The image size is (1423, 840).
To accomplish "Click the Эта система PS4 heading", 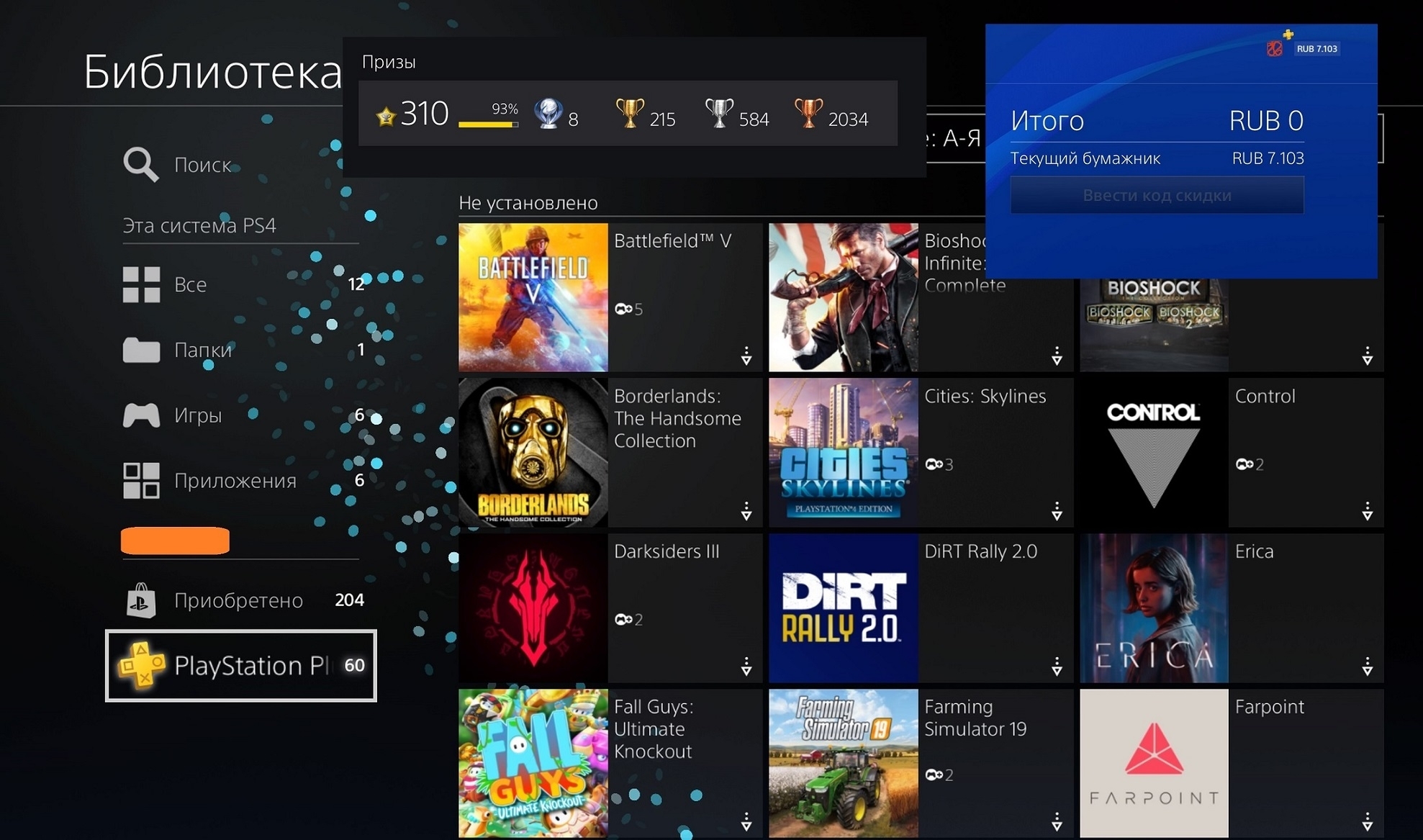I will pyautogui.click(x=199, y=226).
